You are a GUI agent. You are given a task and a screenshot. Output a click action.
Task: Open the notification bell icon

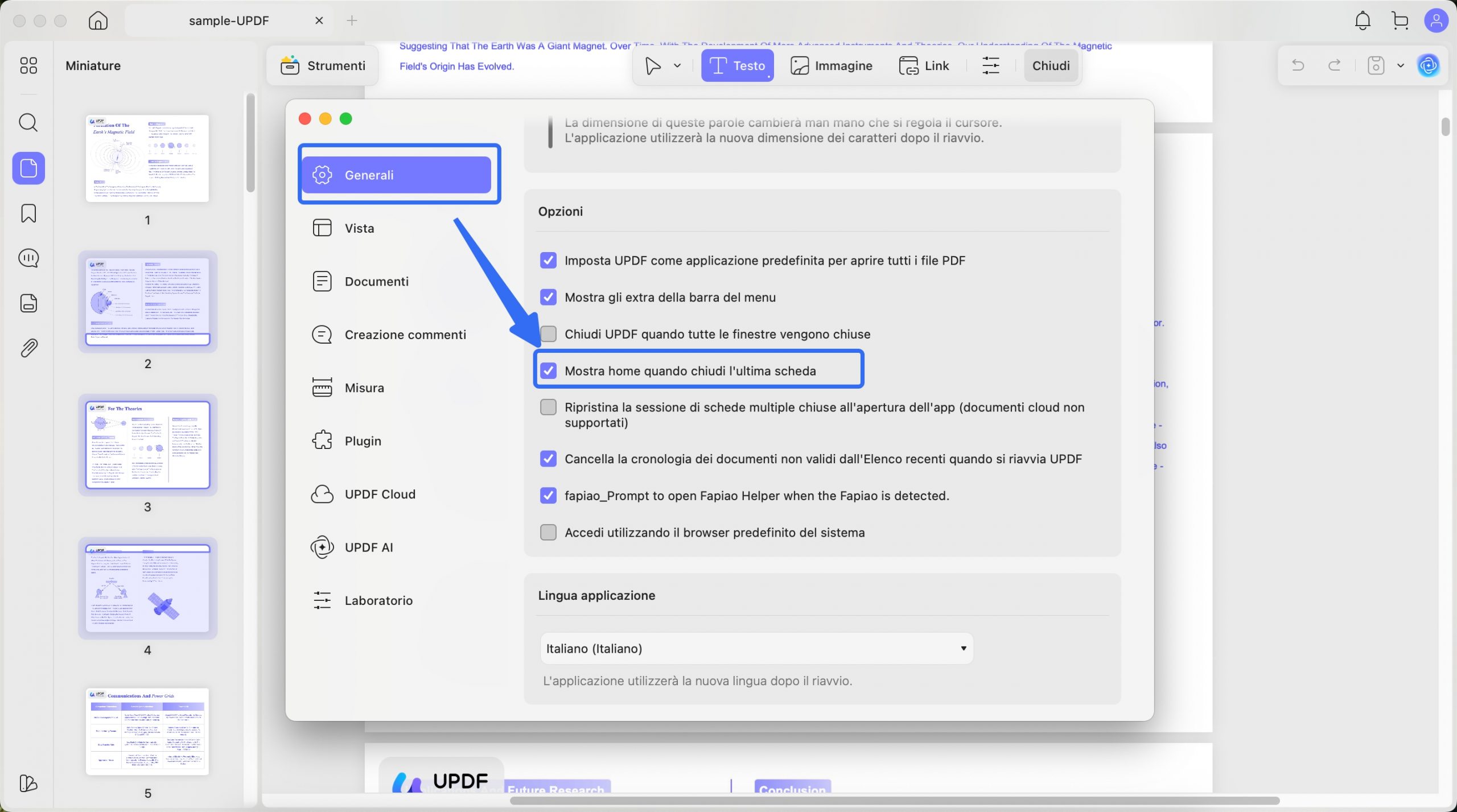[x=1363, y=21]
